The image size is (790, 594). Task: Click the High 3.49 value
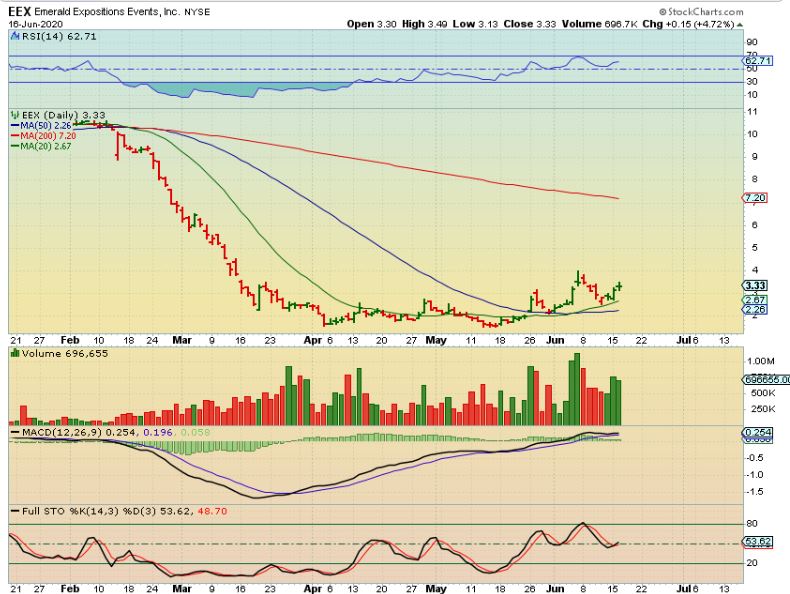pos(424,24)
